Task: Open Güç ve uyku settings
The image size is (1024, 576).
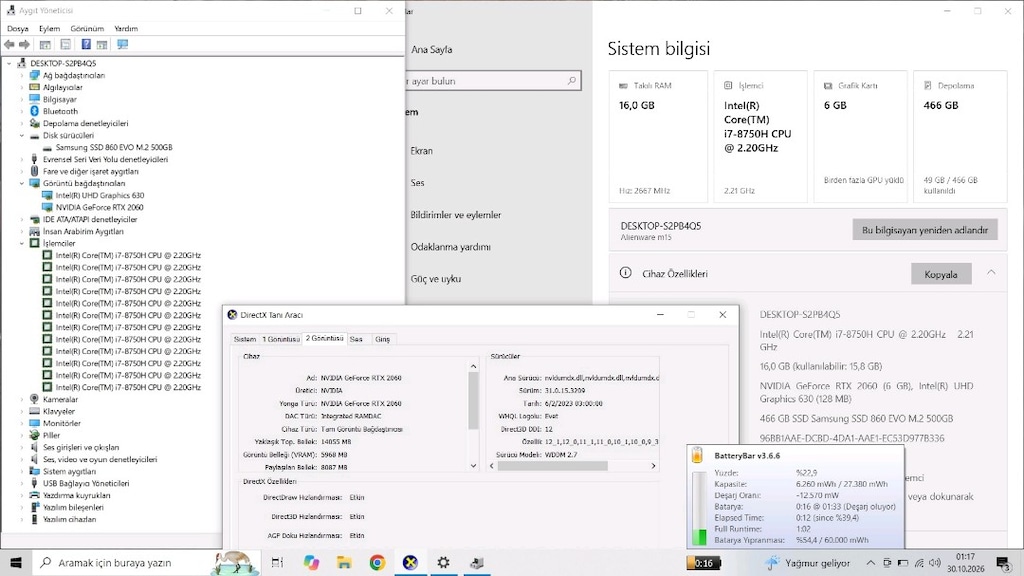Action: click(x=436, y=279)
